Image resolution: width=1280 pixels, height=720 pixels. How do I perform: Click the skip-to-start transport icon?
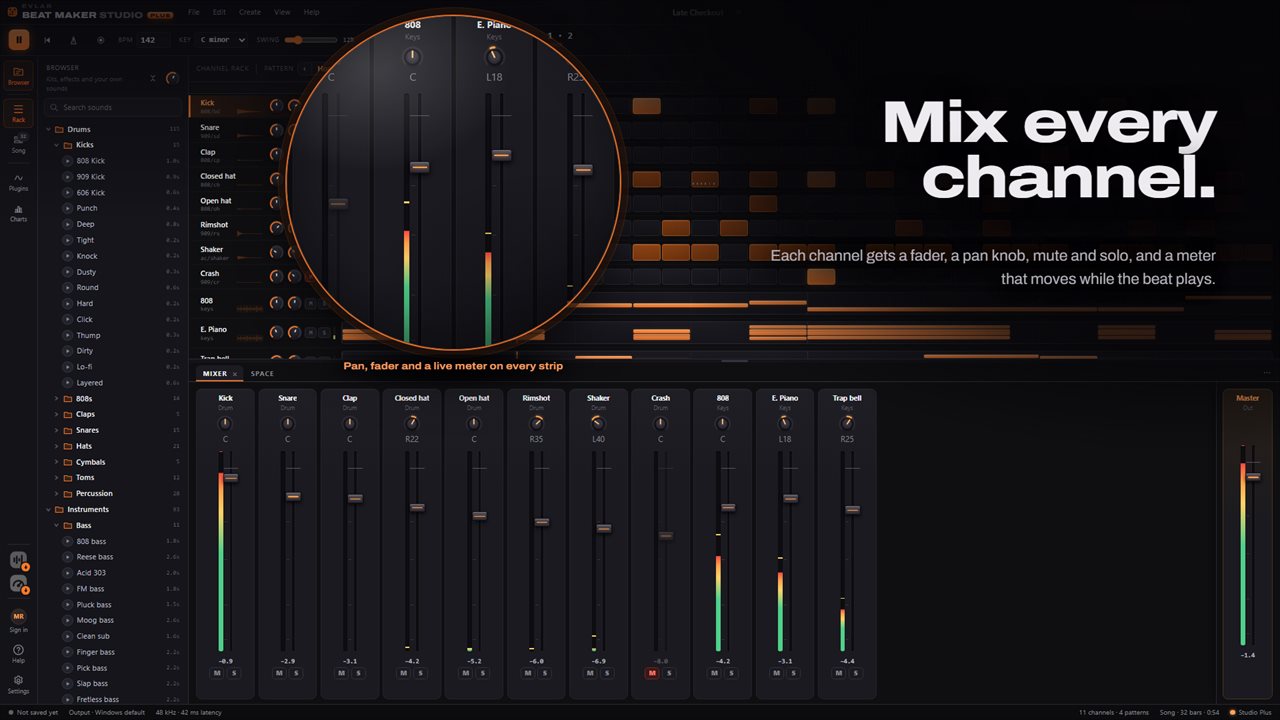coord(48,40)
